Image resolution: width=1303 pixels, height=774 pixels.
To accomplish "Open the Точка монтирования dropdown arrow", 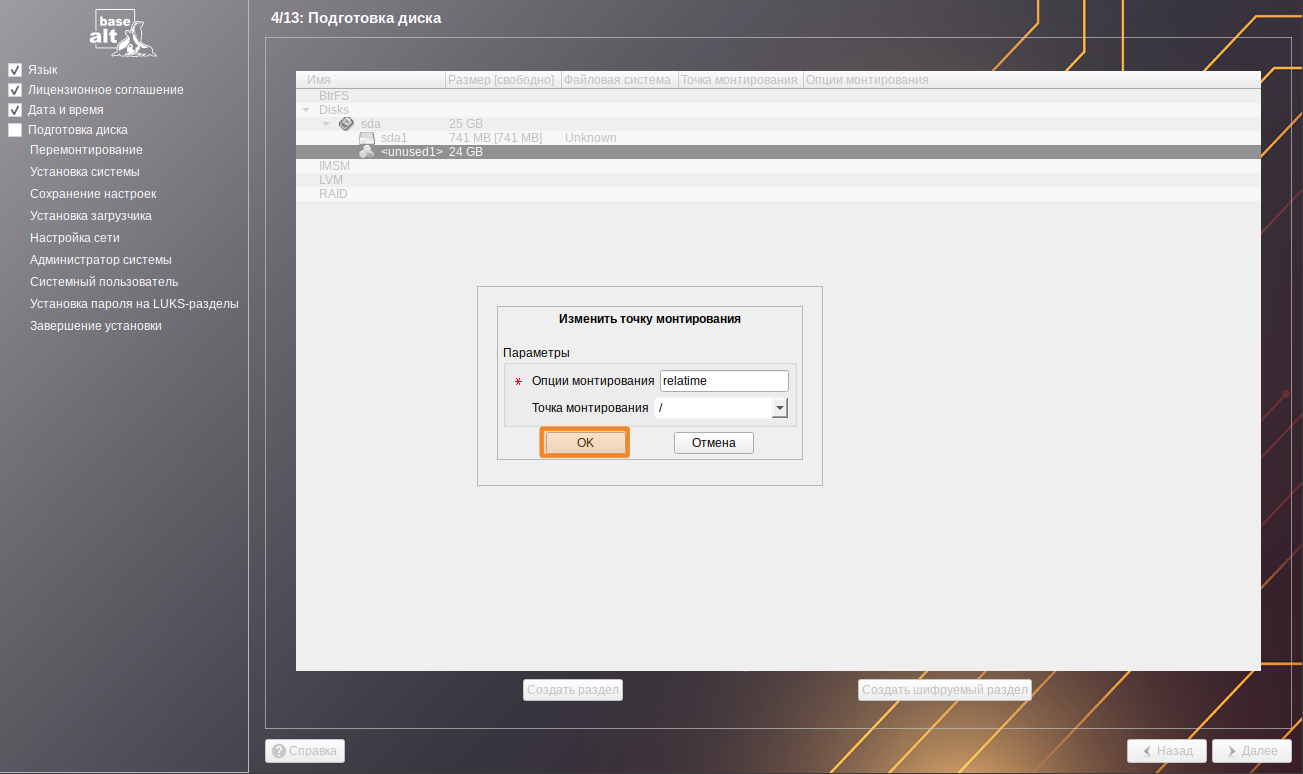I will click(780, 408).
